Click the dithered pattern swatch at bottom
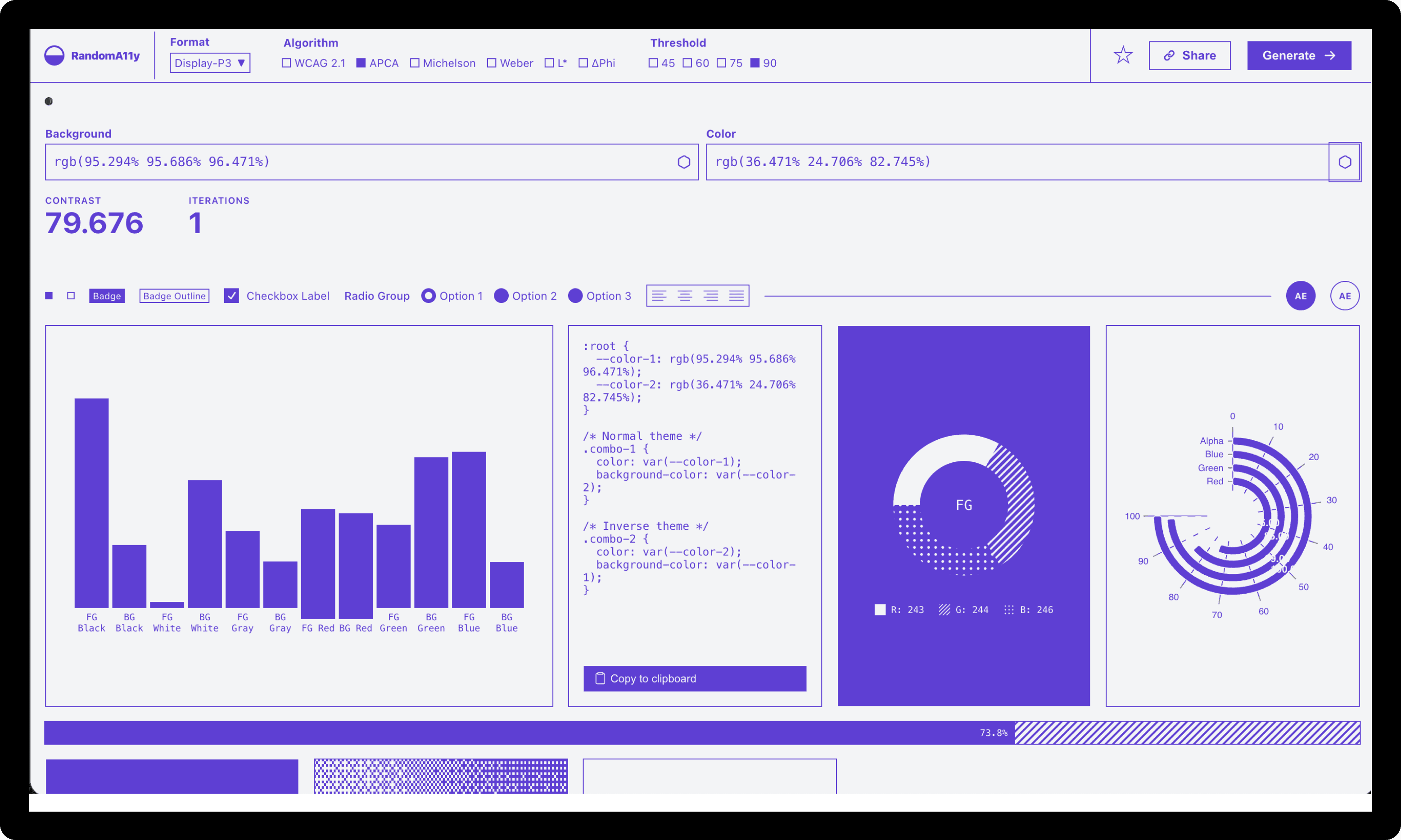Image resolution: width=1401 pixels, height=840 pixels. point(441,776)
